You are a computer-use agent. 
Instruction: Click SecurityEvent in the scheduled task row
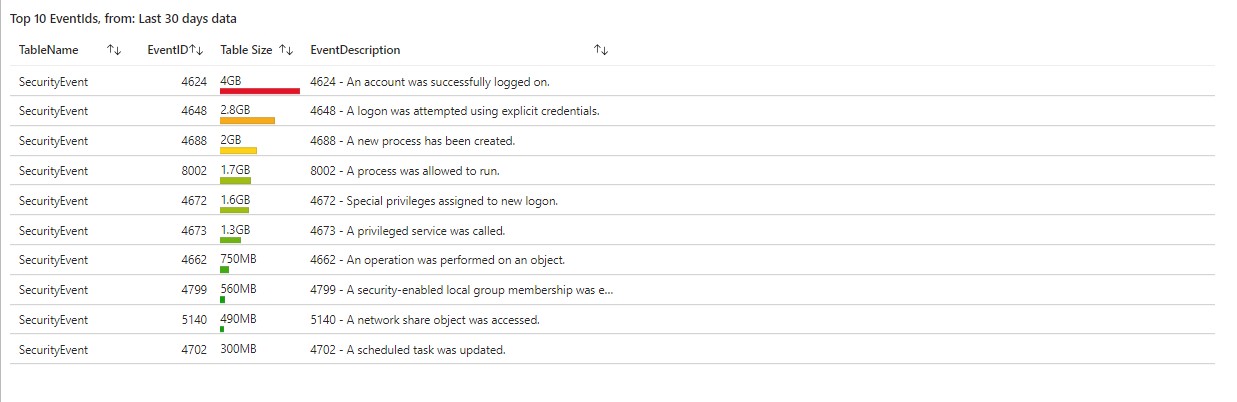click(53, 350)
